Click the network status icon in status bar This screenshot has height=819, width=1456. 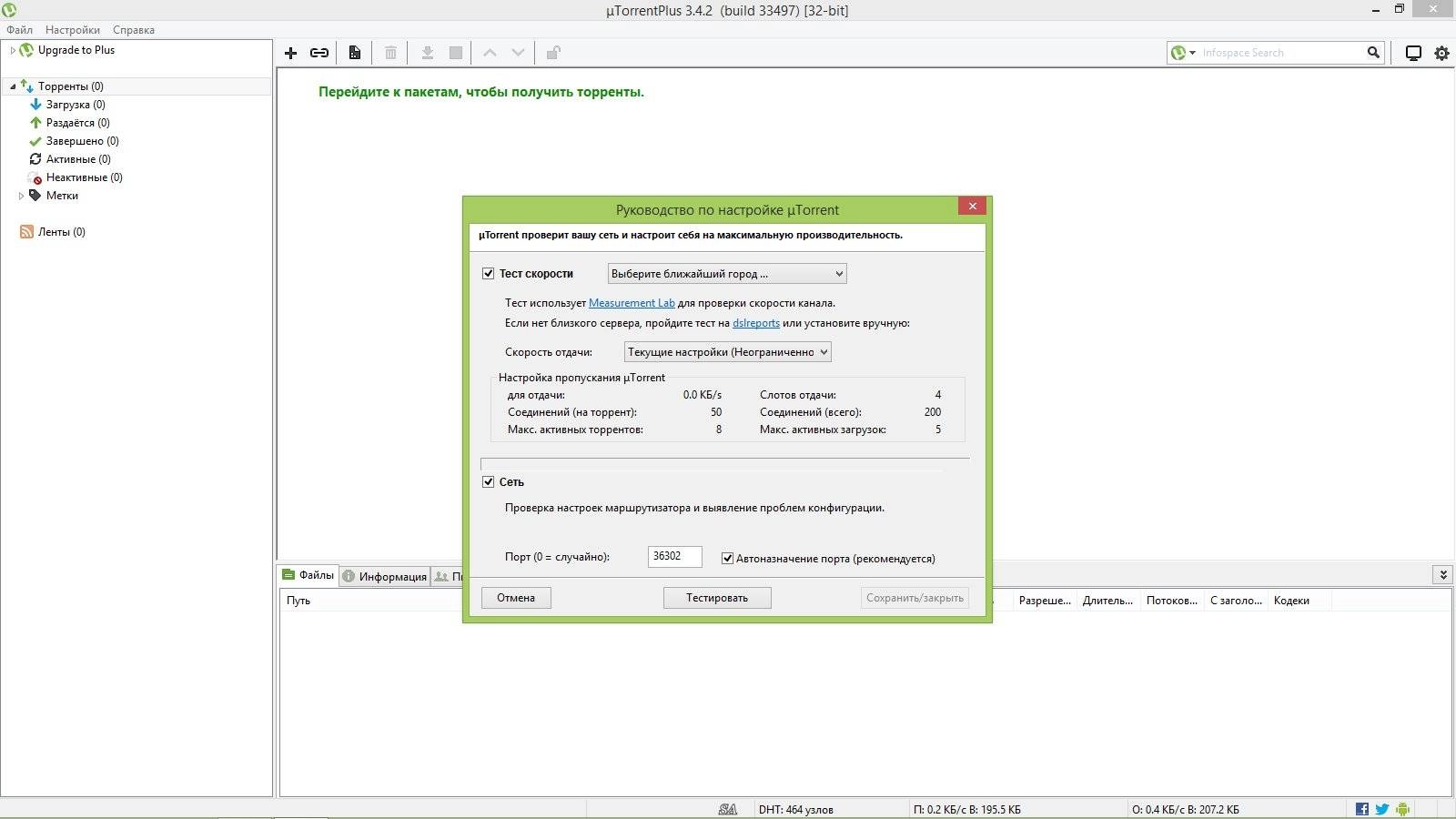(x=728, y=809)
